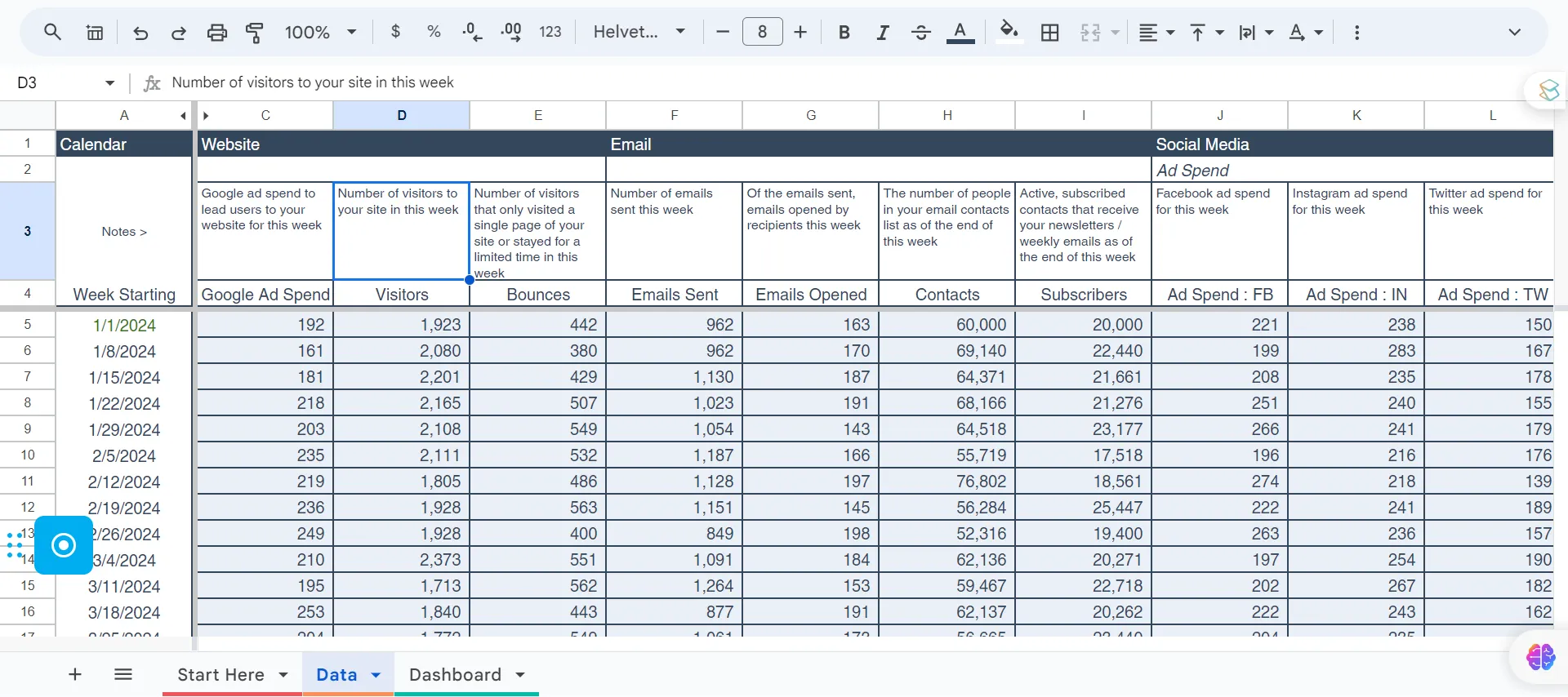Click the merge cells icon
The image size is (1568, 697).
tap(1090, 32)
